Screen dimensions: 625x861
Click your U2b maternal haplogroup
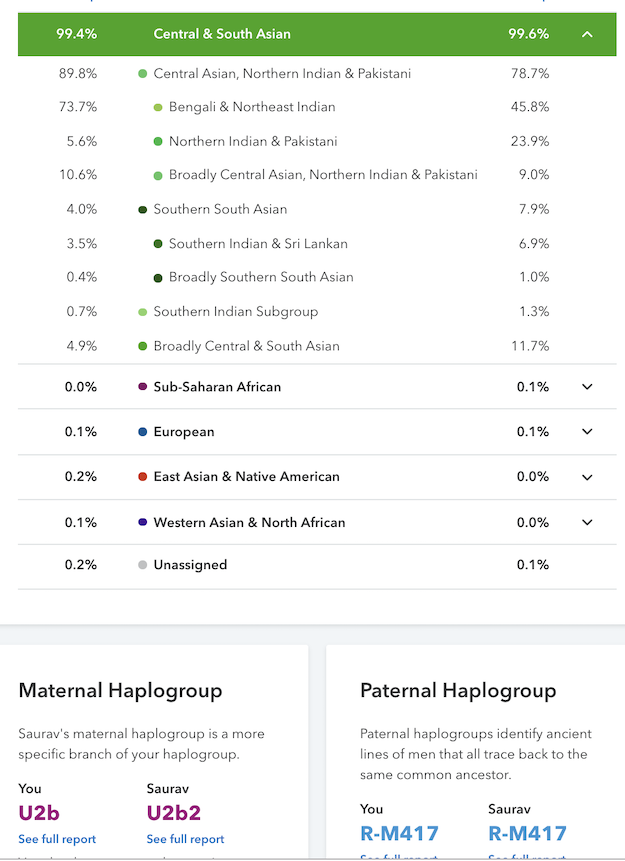pyautogui.click(x=41, y=813)
